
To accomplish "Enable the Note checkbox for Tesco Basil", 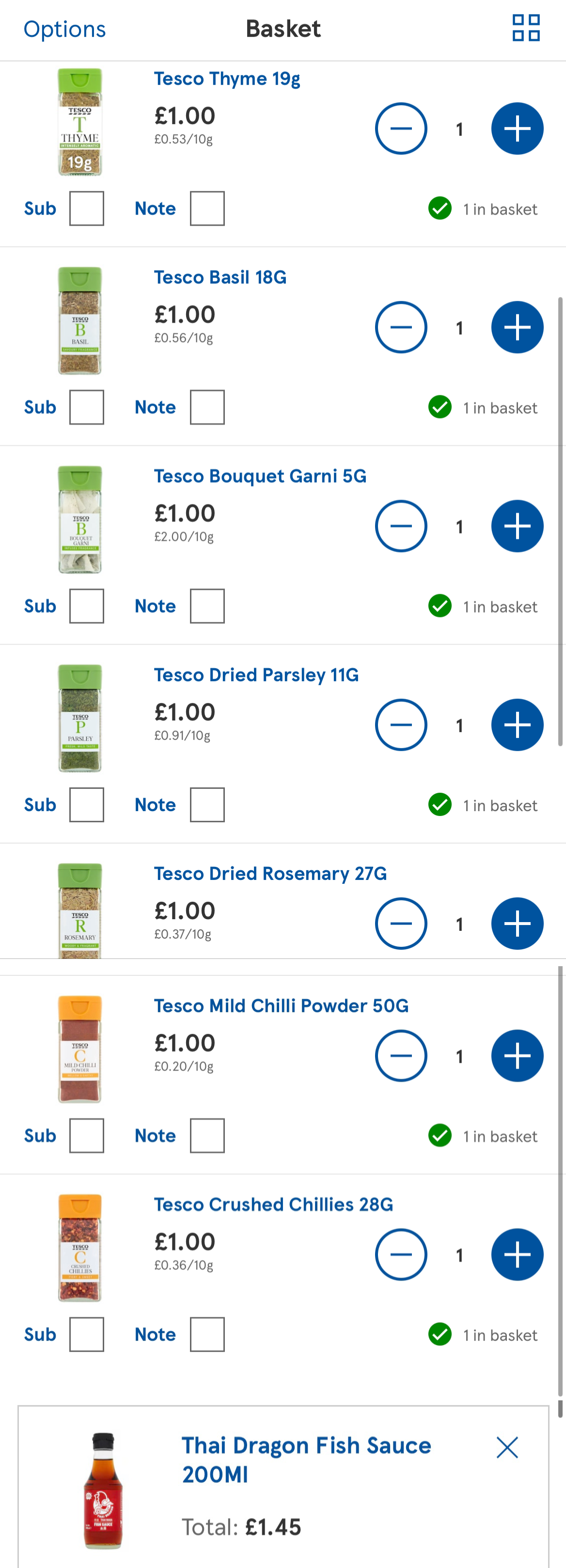I will [207, 407].
